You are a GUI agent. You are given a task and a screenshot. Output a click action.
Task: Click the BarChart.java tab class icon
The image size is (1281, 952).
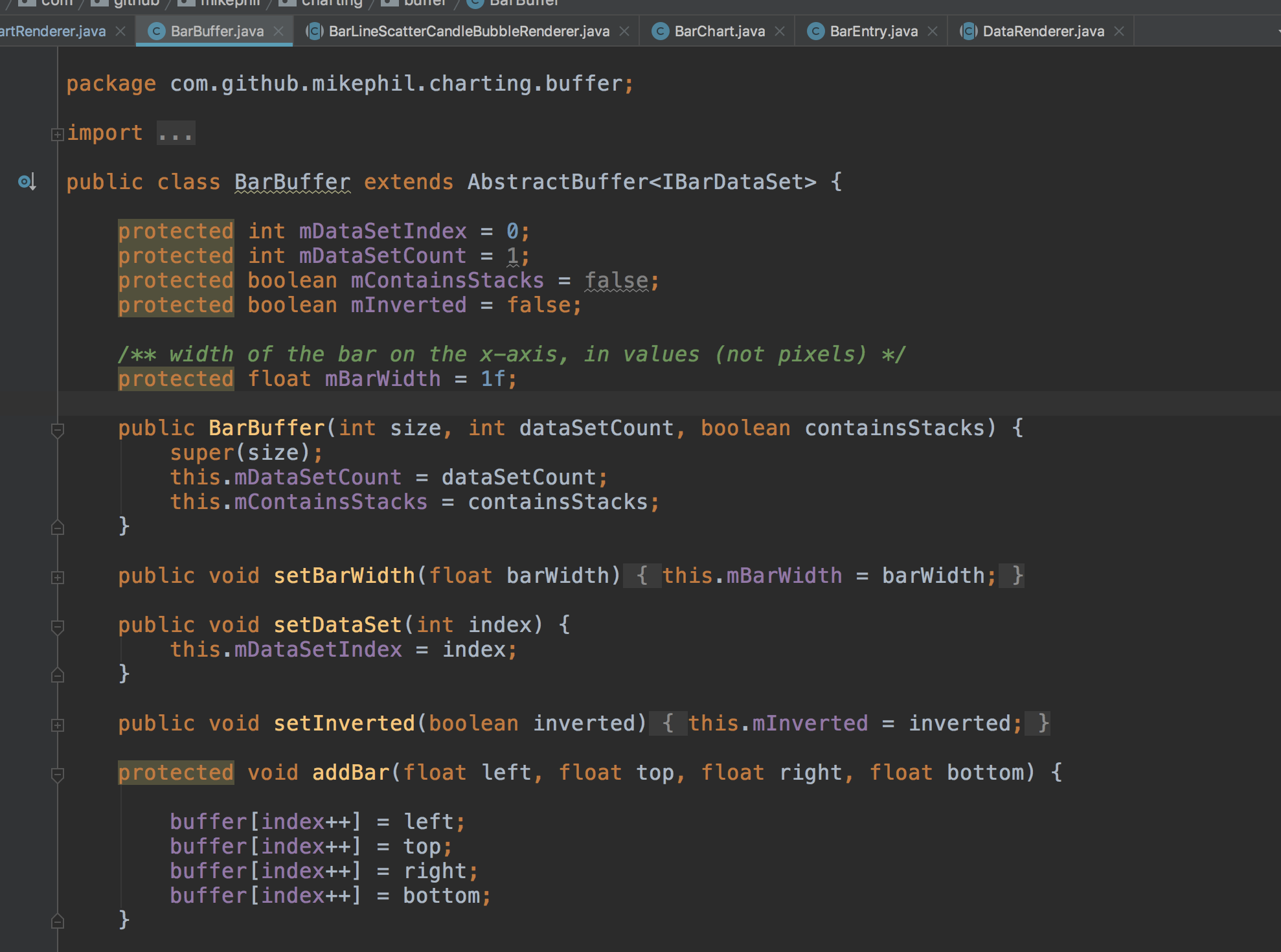click(660, 31)
